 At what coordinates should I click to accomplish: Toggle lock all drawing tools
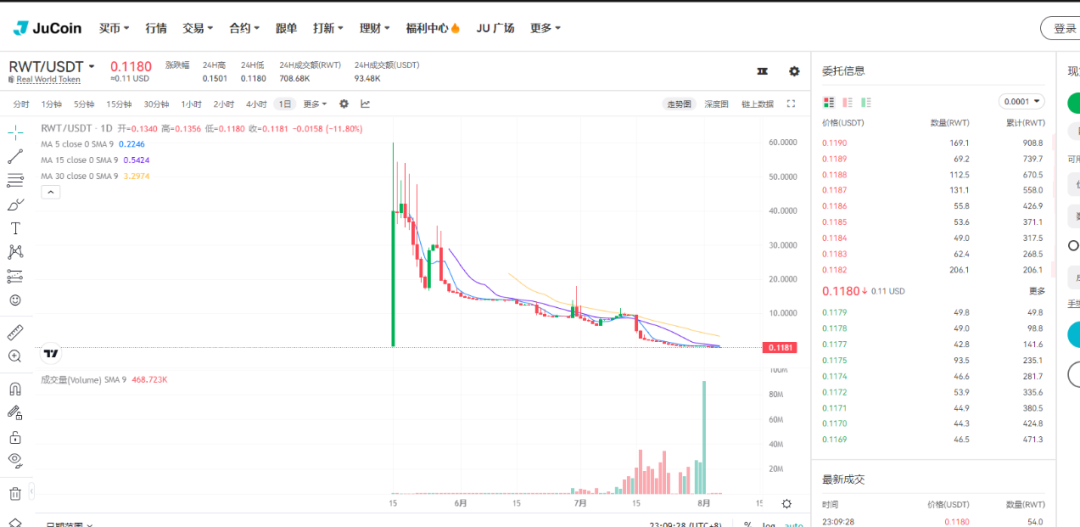coord(15,437)
